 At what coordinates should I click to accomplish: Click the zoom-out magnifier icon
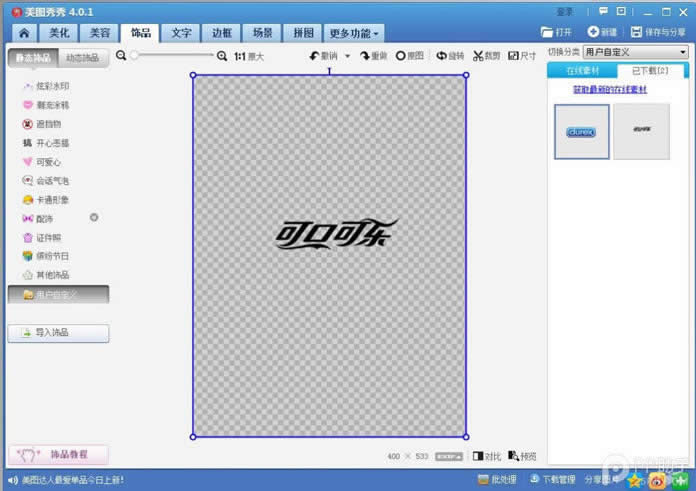click(121, 56)
